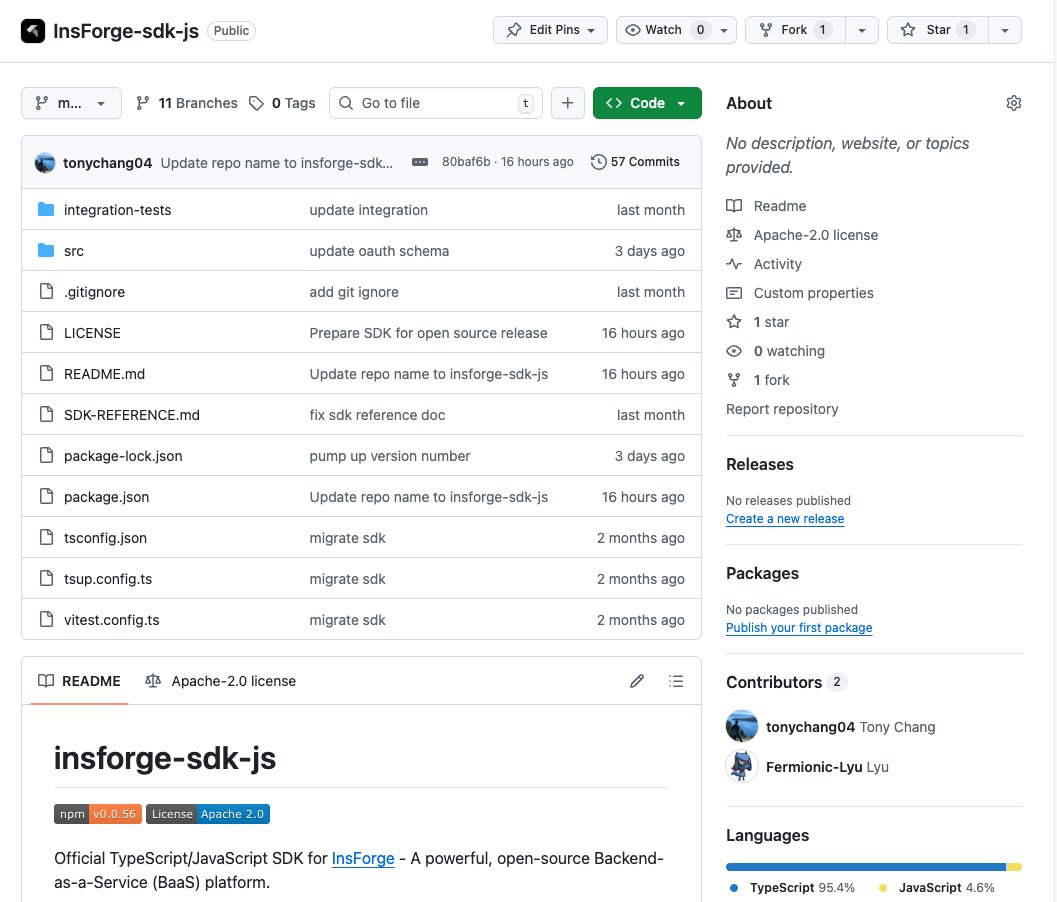The image size is (1057, 902).
Task: Click the Activity pulse icon
Action: click(x=734, y=264)
